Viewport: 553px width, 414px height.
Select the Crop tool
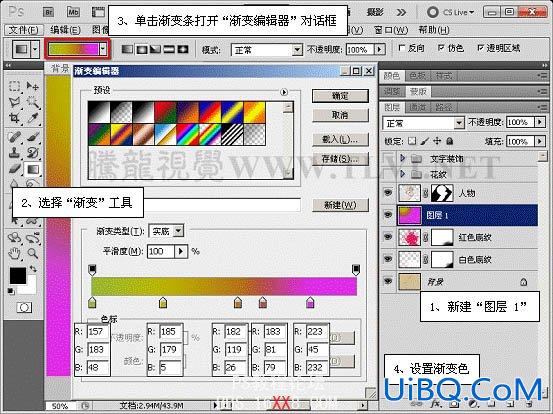coord(14,118)
